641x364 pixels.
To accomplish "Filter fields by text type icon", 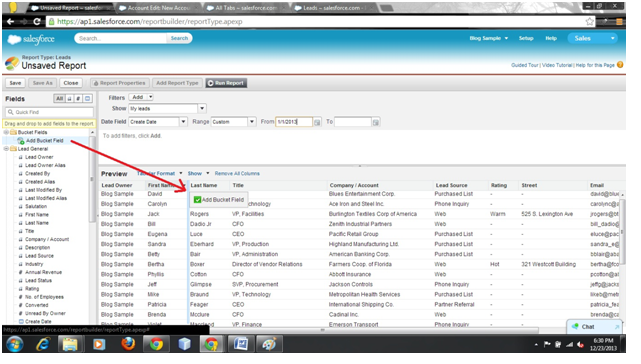I will coord(69,99).
